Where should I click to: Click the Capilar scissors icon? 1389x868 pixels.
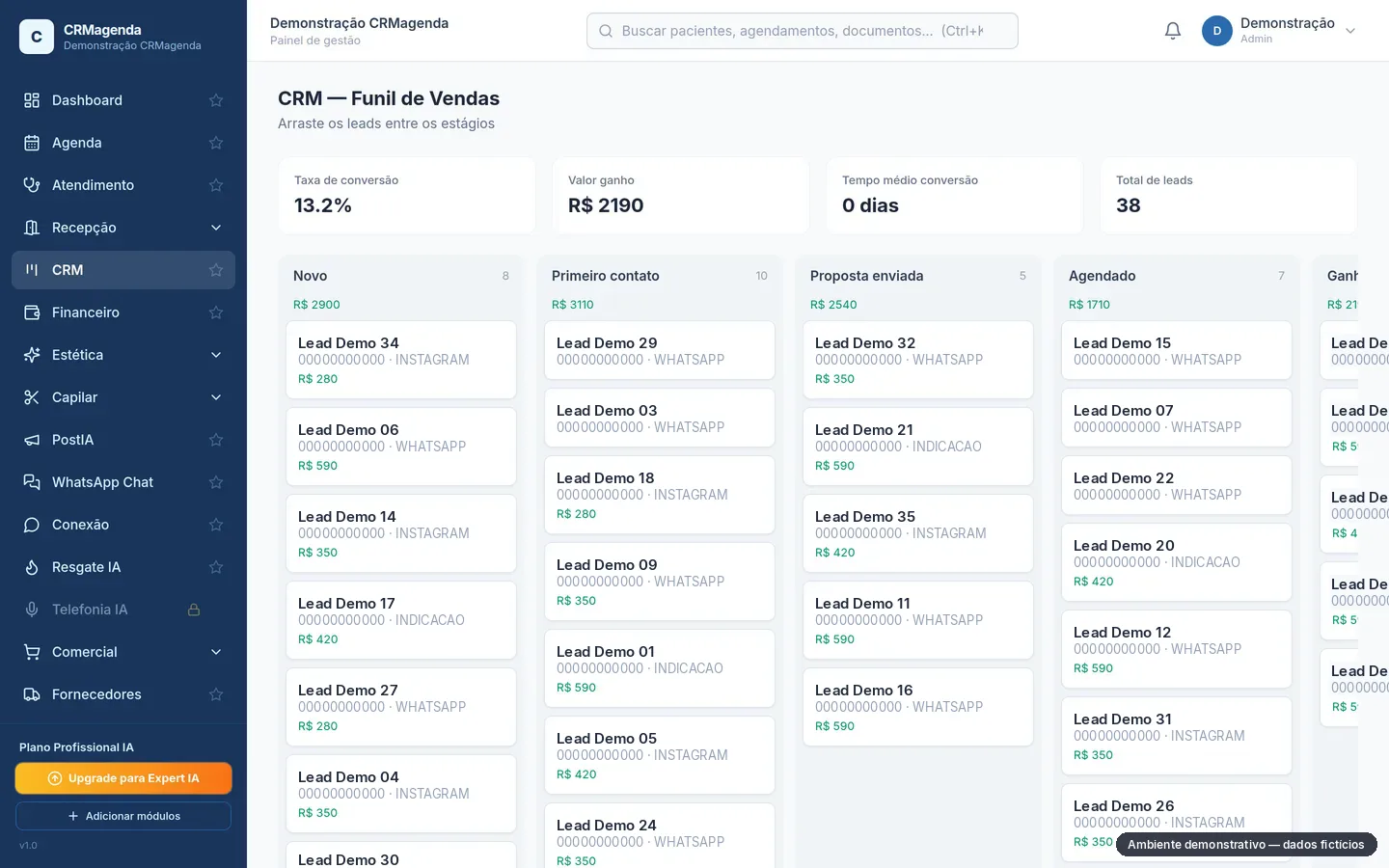tap(32, 397)
